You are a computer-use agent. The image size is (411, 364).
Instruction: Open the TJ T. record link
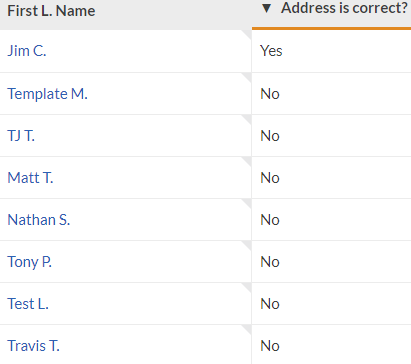21,136
